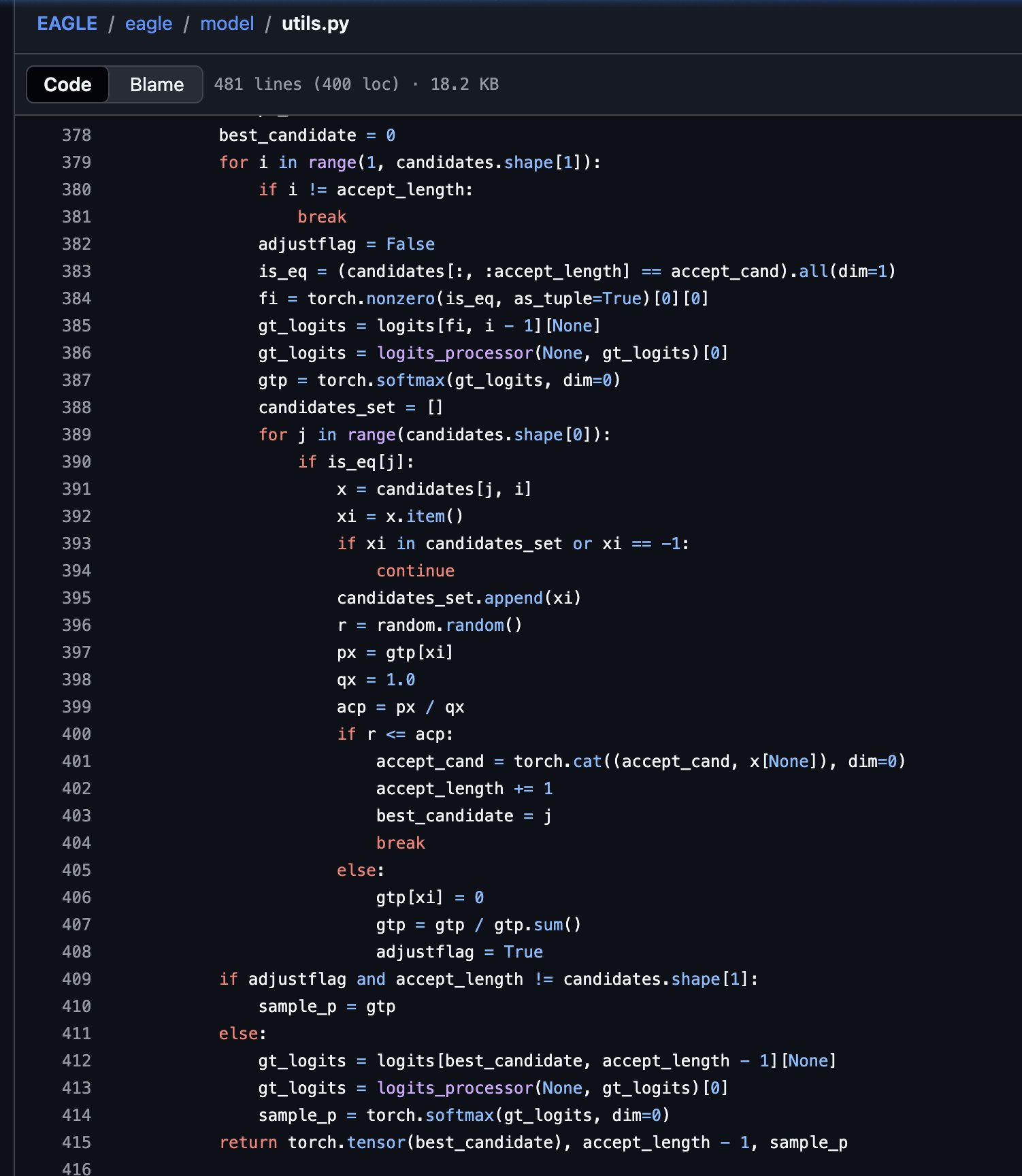Screen dimensions: 1022x1176
Task: Switch to the Blame view tab
Action: pyautogui.click(x=156, y=84)
